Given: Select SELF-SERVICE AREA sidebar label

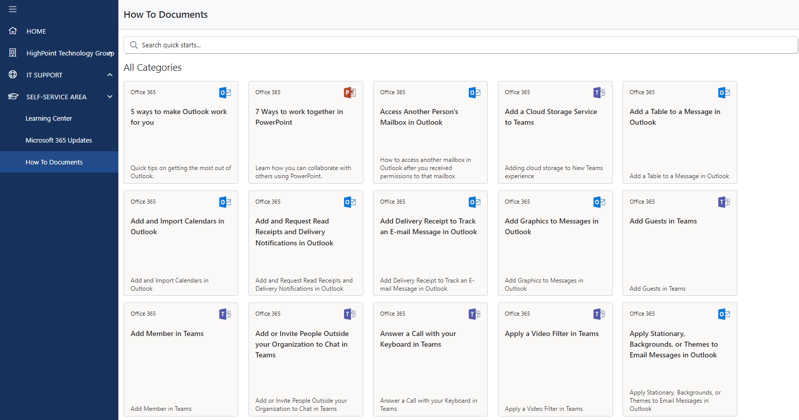Looking at the screenshot, I should coord(57,97).
